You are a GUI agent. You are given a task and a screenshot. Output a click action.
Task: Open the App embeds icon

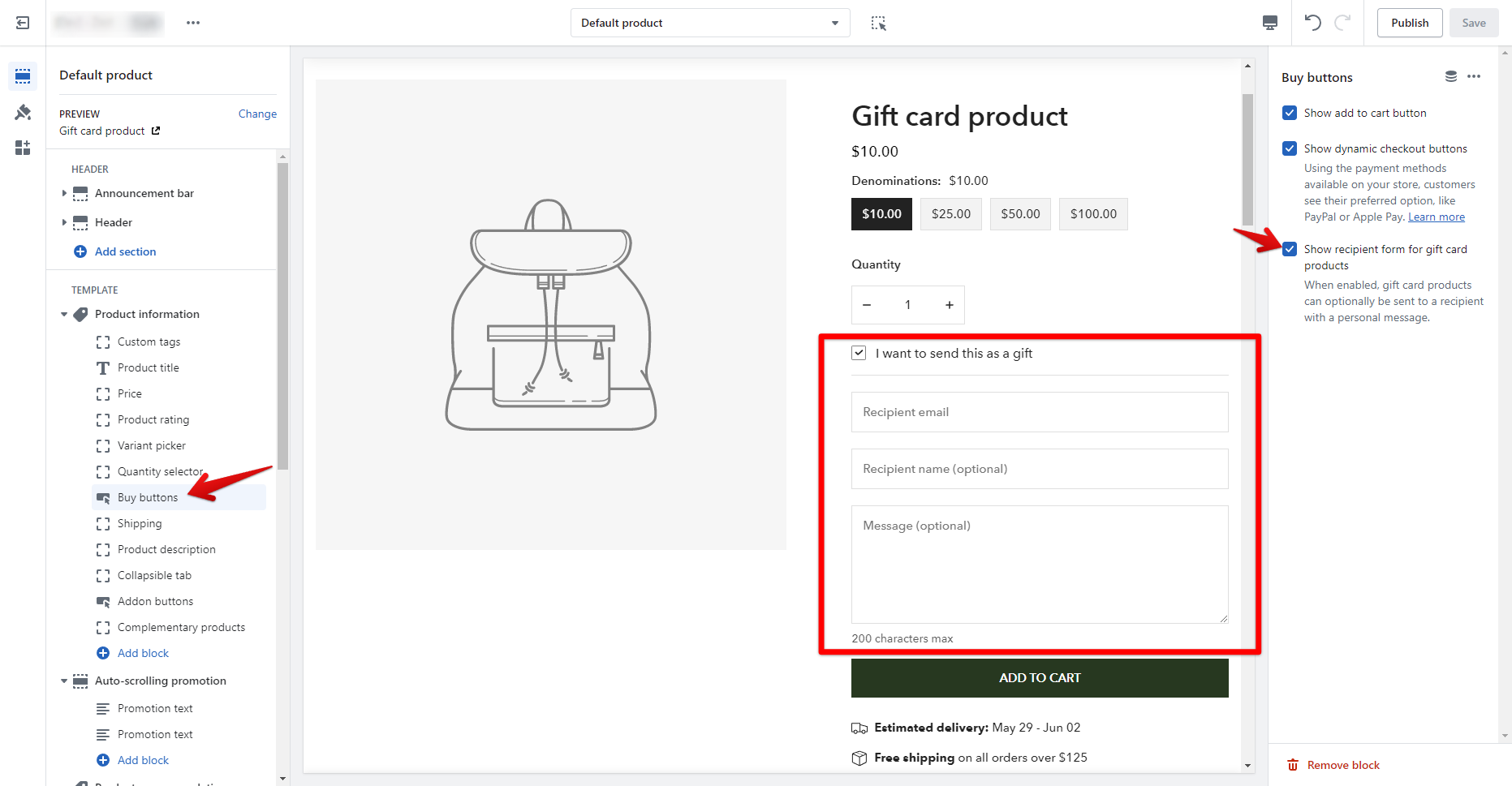pos(23,148)
